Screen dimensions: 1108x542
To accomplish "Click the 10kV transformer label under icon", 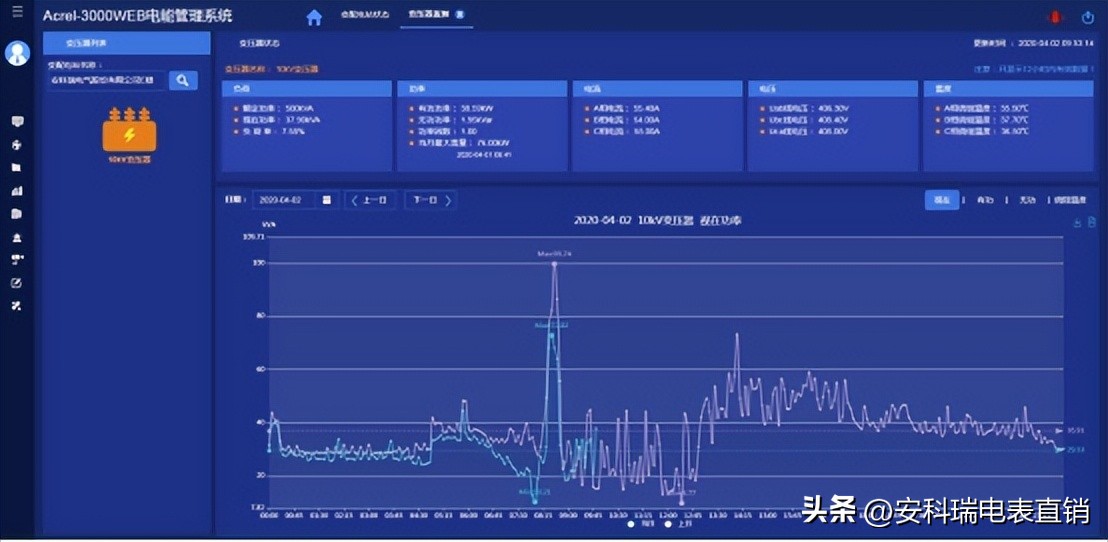I will (x=129, y=160).
